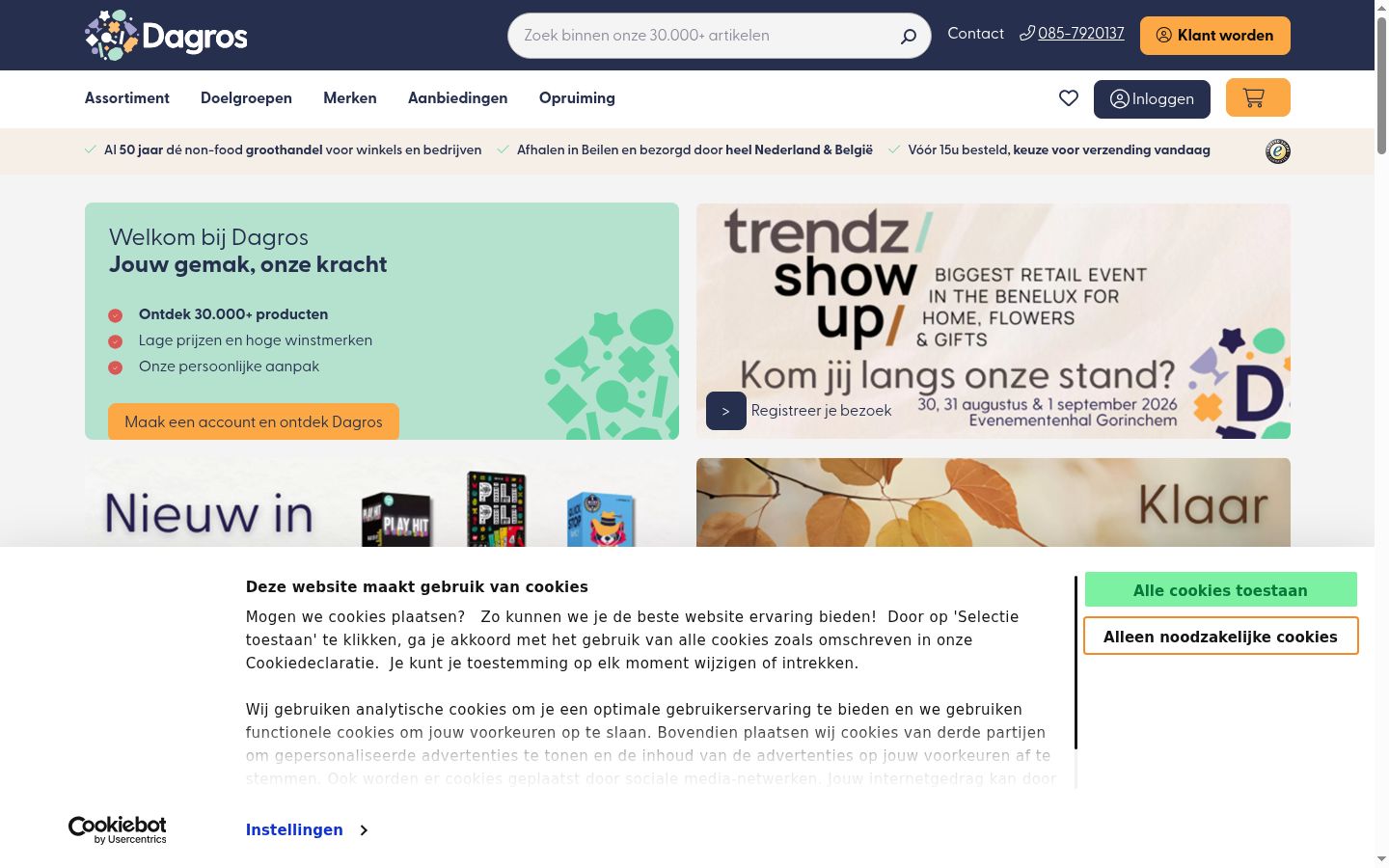Click Klant worden button
Viewport: 1389px width, 868px height.
(1215, 36)
